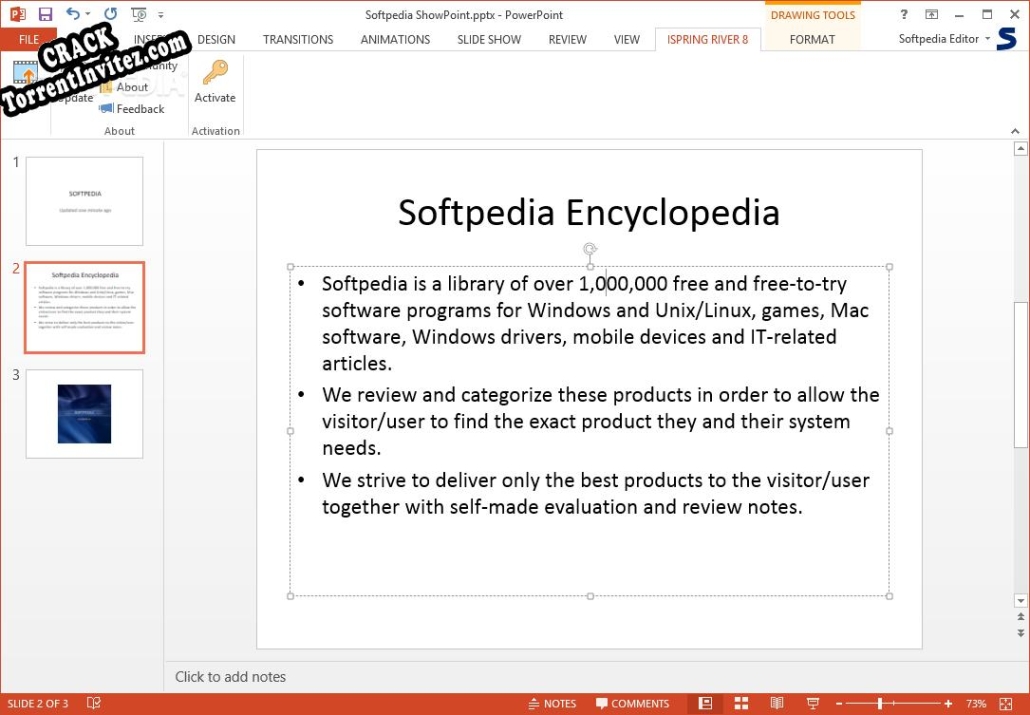Open PowerPoint Help question mark icon
The image size is (1030, 715).
point(904,15)
